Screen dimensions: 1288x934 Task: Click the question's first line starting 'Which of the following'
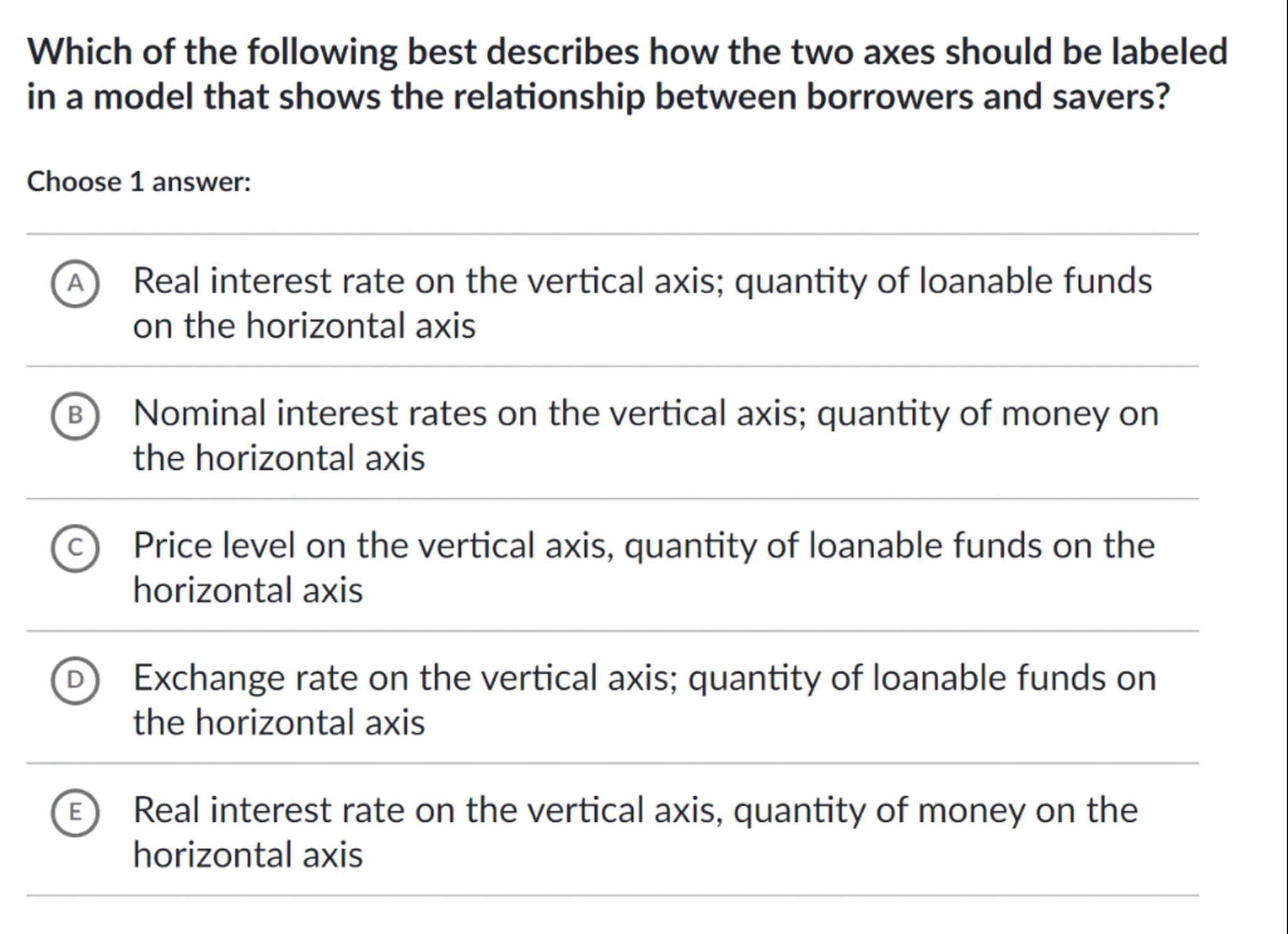[x=626, y=52]
